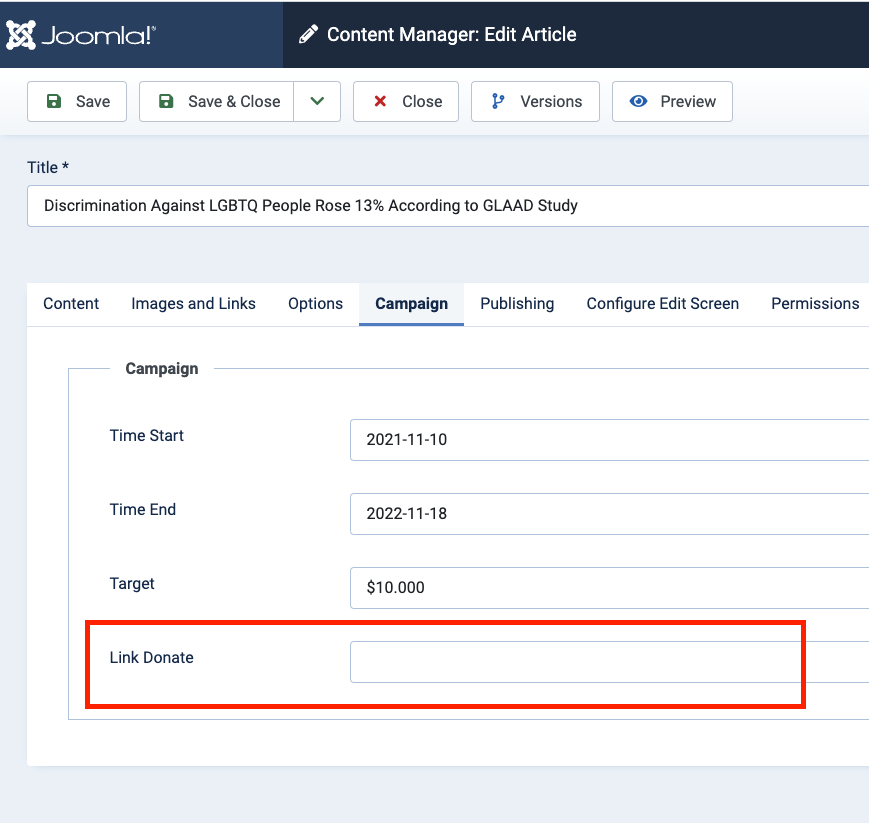
Task: Click the Joomla! logo
Action: pyautogui.click(x=81, y=35)
